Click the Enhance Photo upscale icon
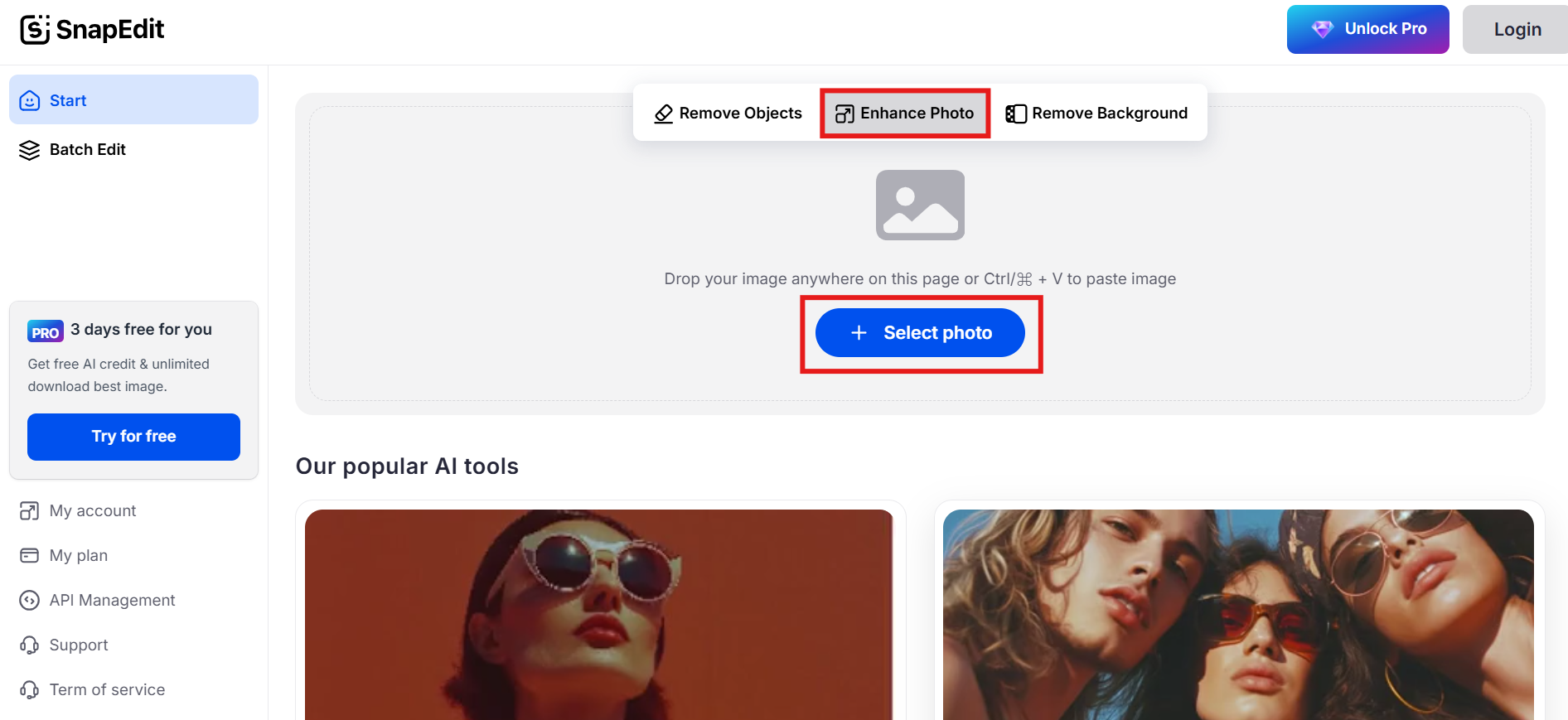Image resolution: width=1568 pixels, height=720 pixels. tap(845, 114)
